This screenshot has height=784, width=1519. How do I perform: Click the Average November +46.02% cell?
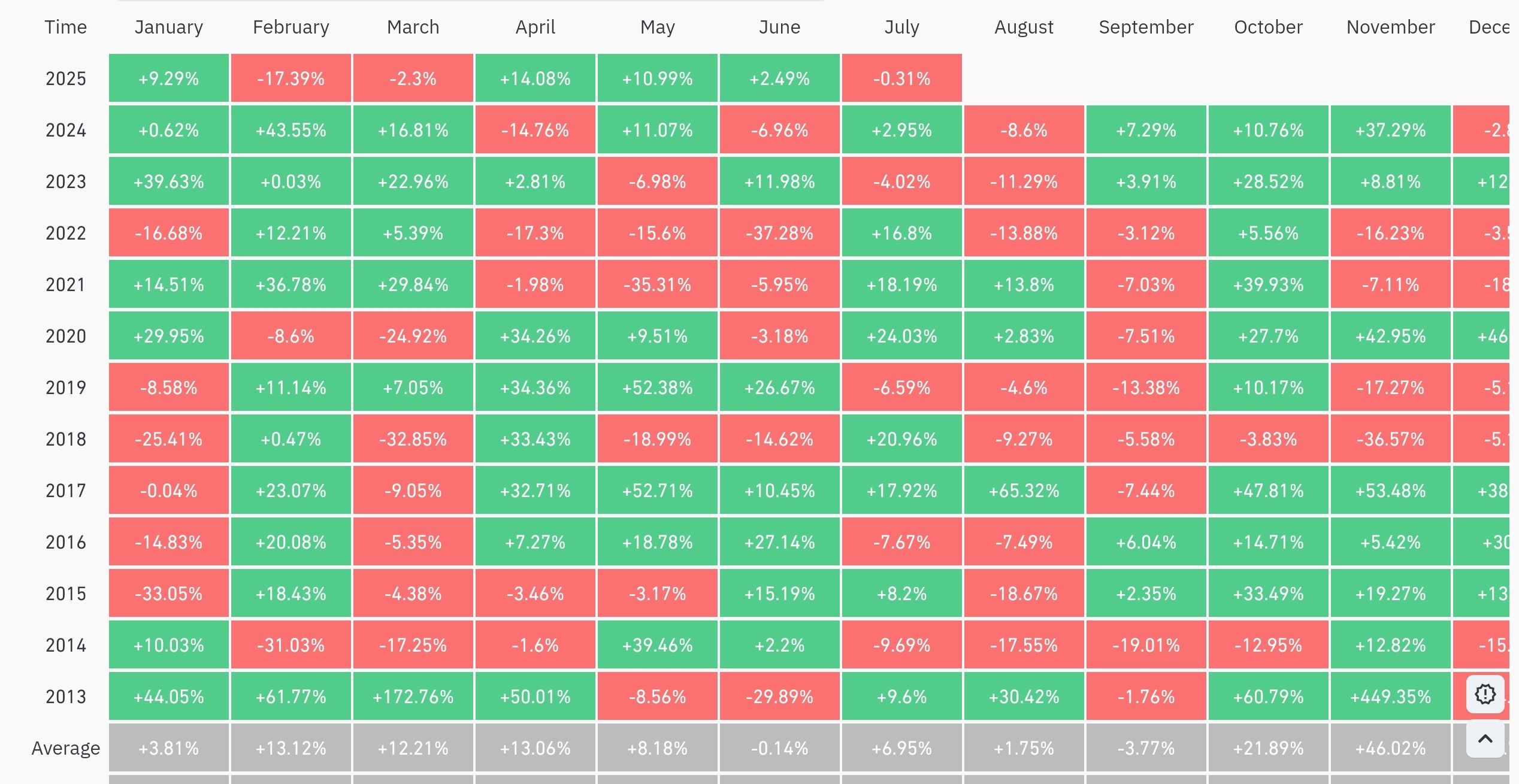click(1391, 747)
